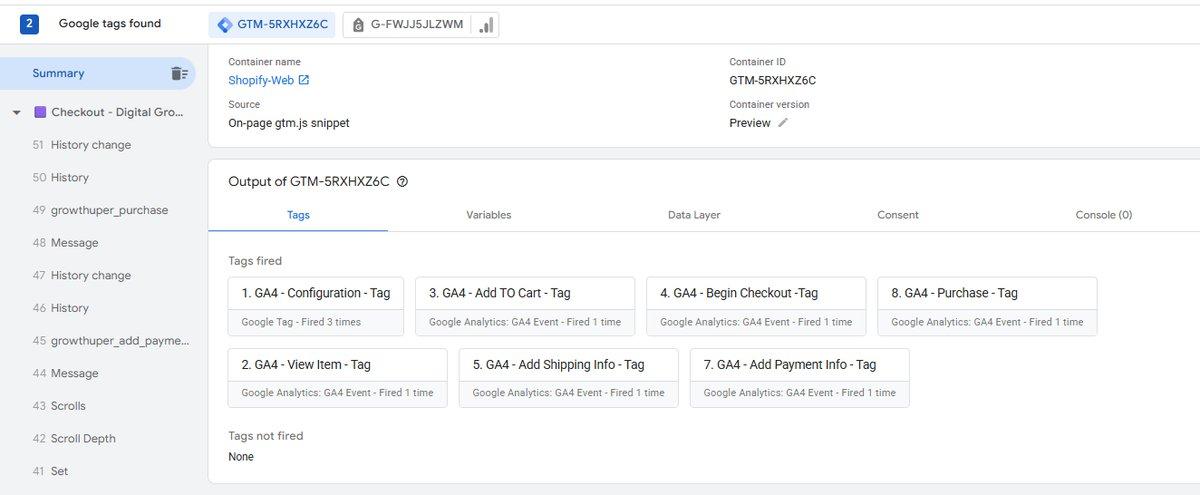
Task: Click the 'Source' label
Action: [x=244, y=104]
